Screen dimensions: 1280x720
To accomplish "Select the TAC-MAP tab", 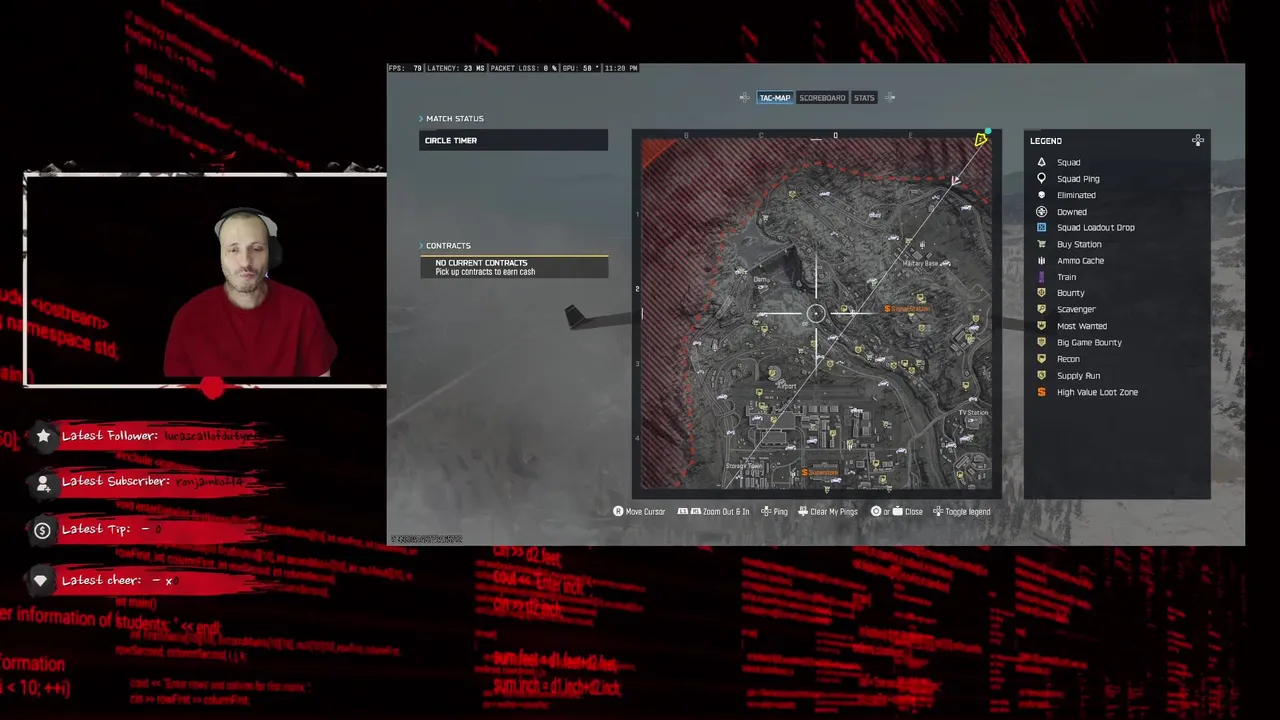I will click(774, 98).
